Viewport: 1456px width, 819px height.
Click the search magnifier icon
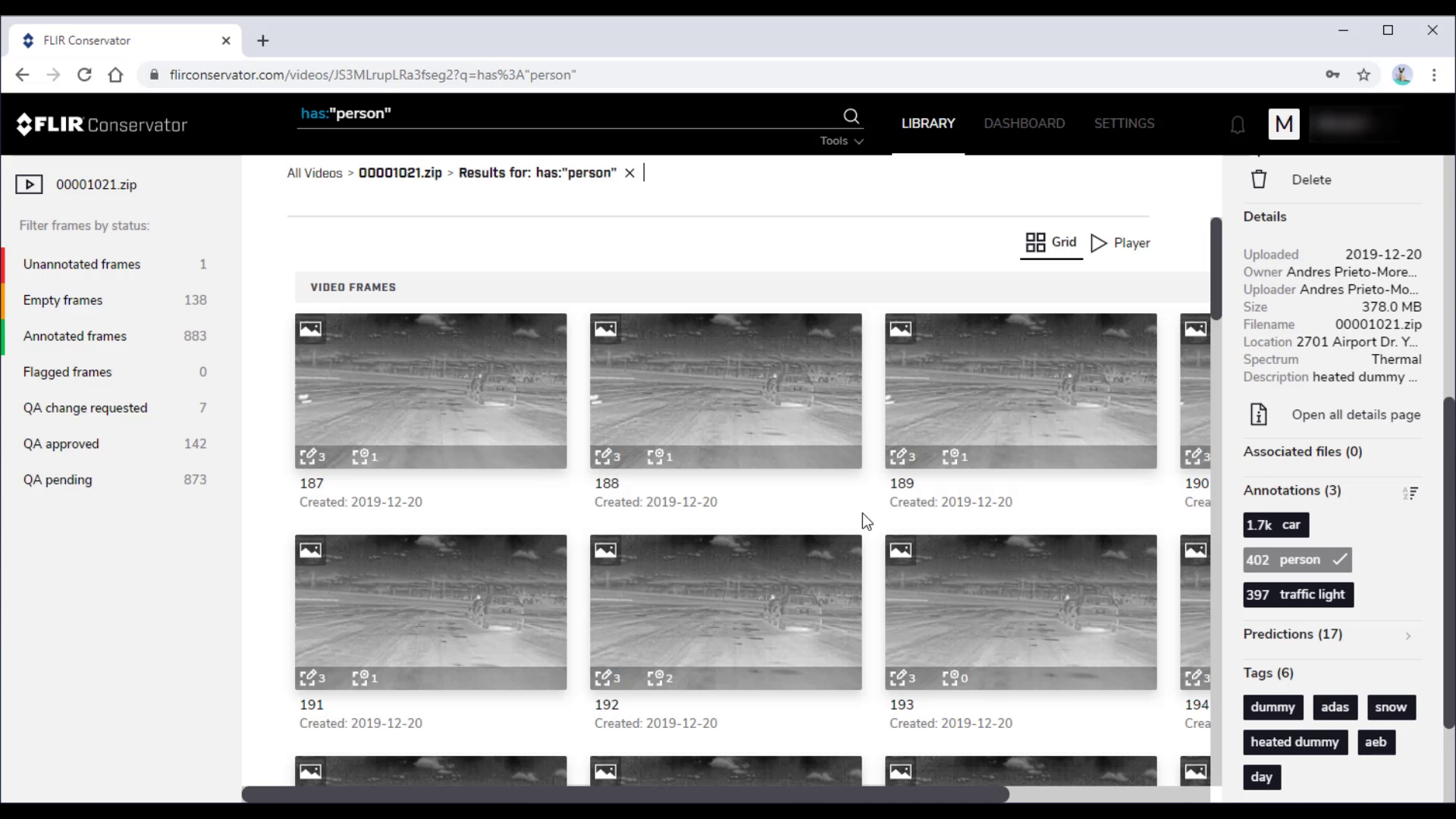851,116
